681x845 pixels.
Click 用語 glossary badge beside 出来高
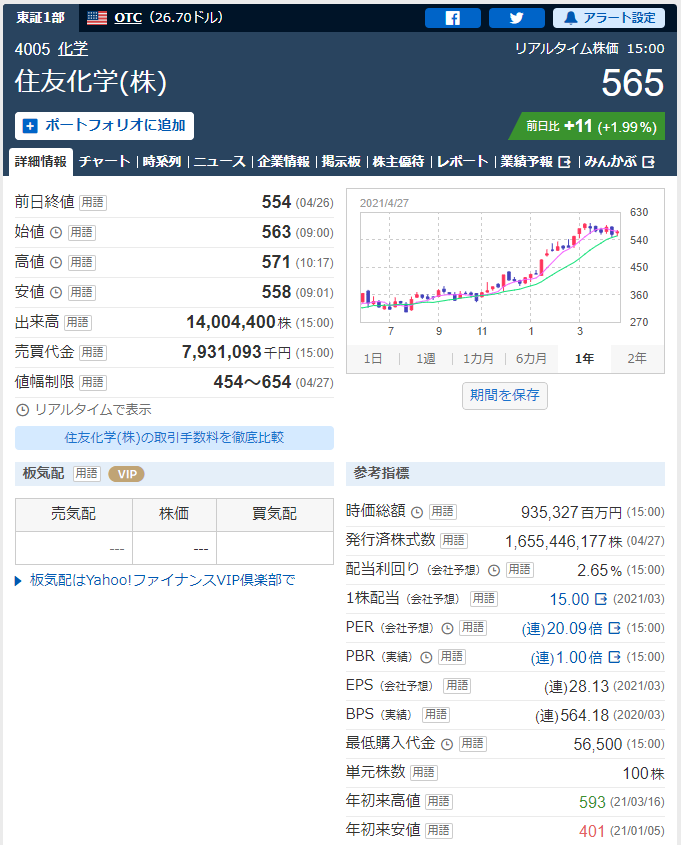click(78, 323)
